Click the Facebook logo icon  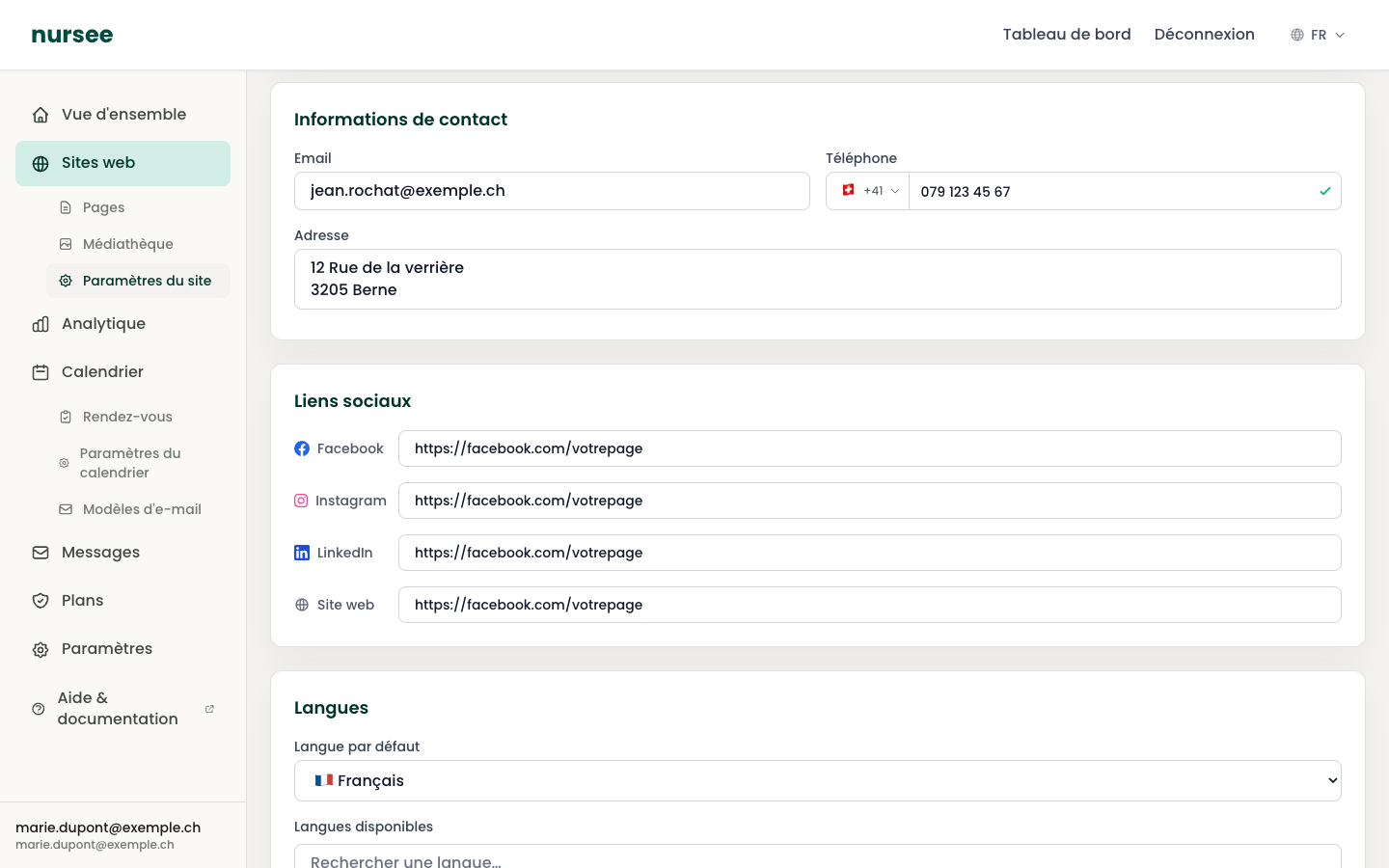pyautogui.click(x=302, y=448)
